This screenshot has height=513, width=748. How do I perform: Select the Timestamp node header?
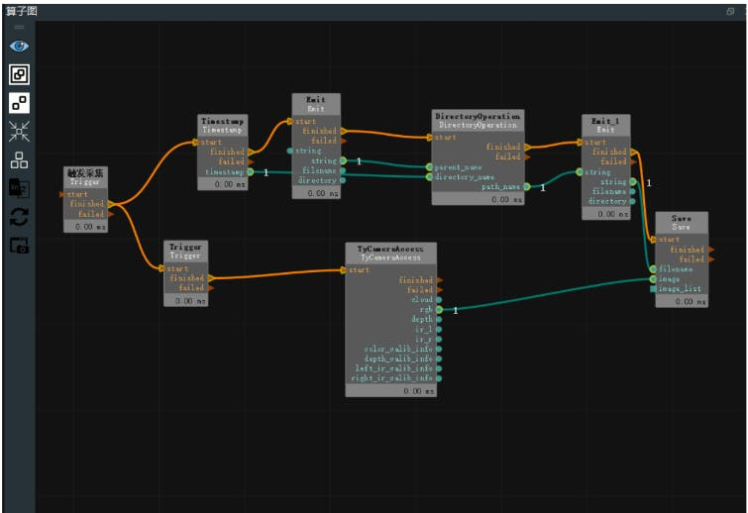[223, 125]
